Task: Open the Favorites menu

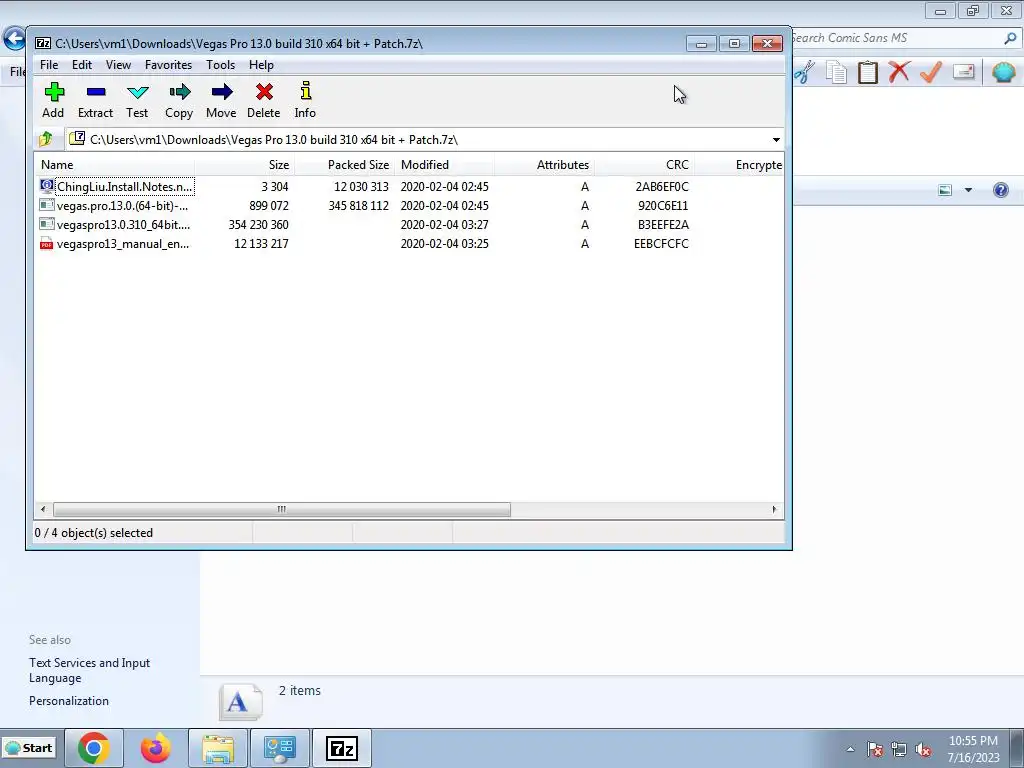Action: [x=168, y=65]
